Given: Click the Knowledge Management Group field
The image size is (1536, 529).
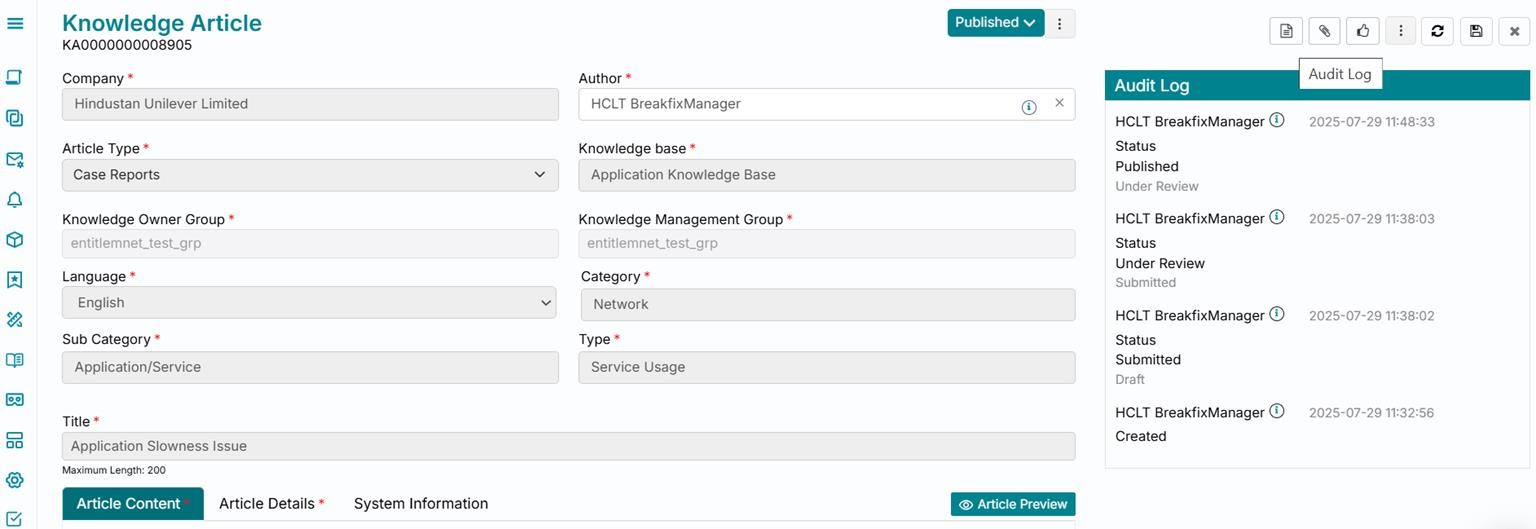Looking at the screenshot, I should click(827, 244).
